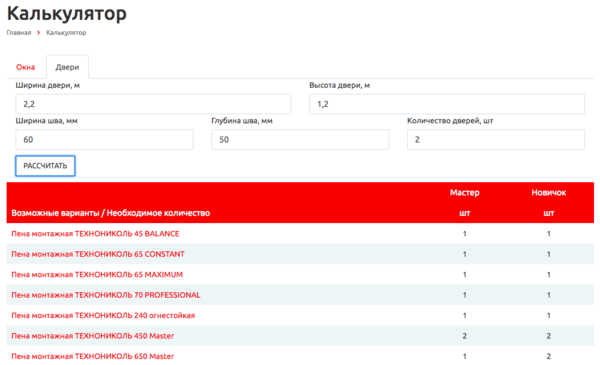Image resolution: width=600 pixels, height=365 pixels.
Task: Open ТЕХНОНИКОЛЬ 650 Master foam link
Action: pos(93,357)
